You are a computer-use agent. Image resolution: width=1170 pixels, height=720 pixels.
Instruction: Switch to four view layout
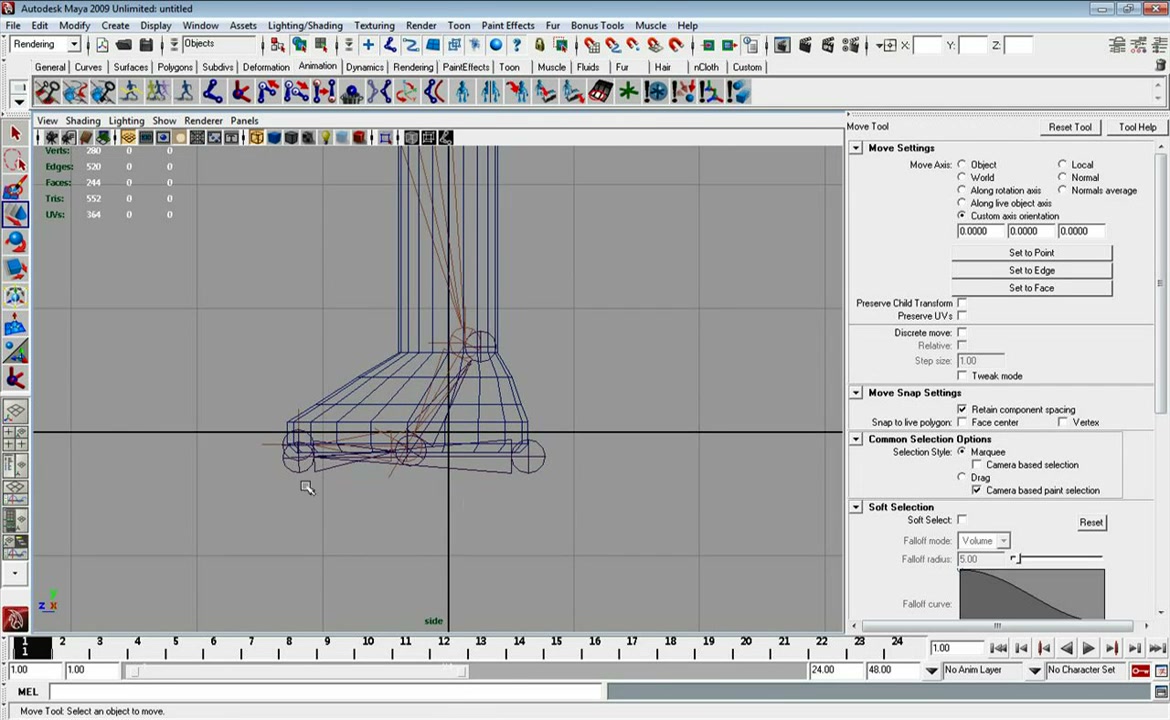pyautogui.click(x=15, y=437)
